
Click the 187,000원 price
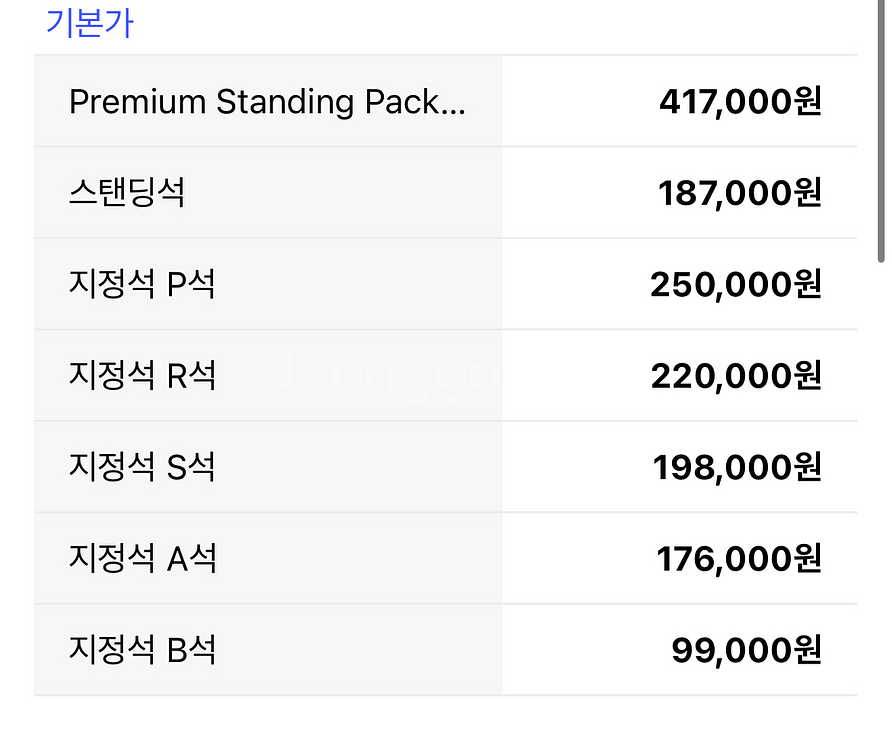coord(740,193)
